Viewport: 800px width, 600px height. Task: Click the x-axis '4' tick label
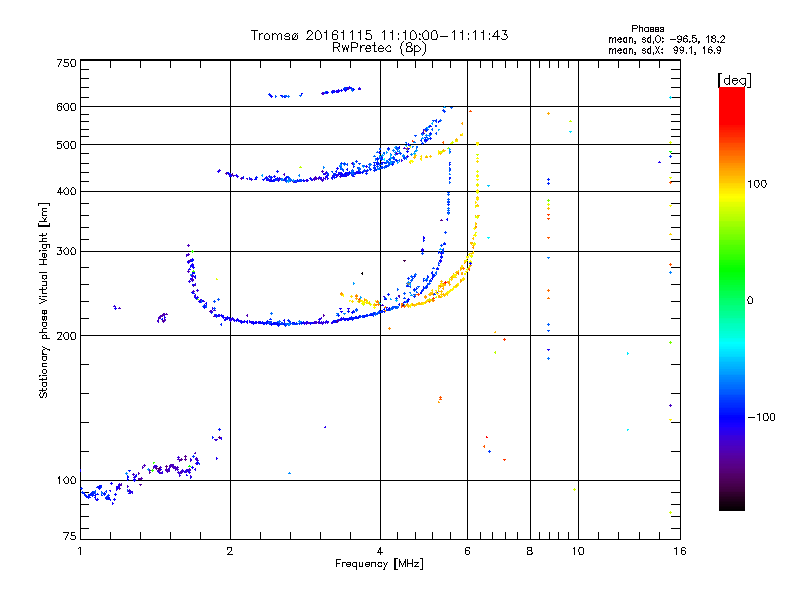[380, 551]
